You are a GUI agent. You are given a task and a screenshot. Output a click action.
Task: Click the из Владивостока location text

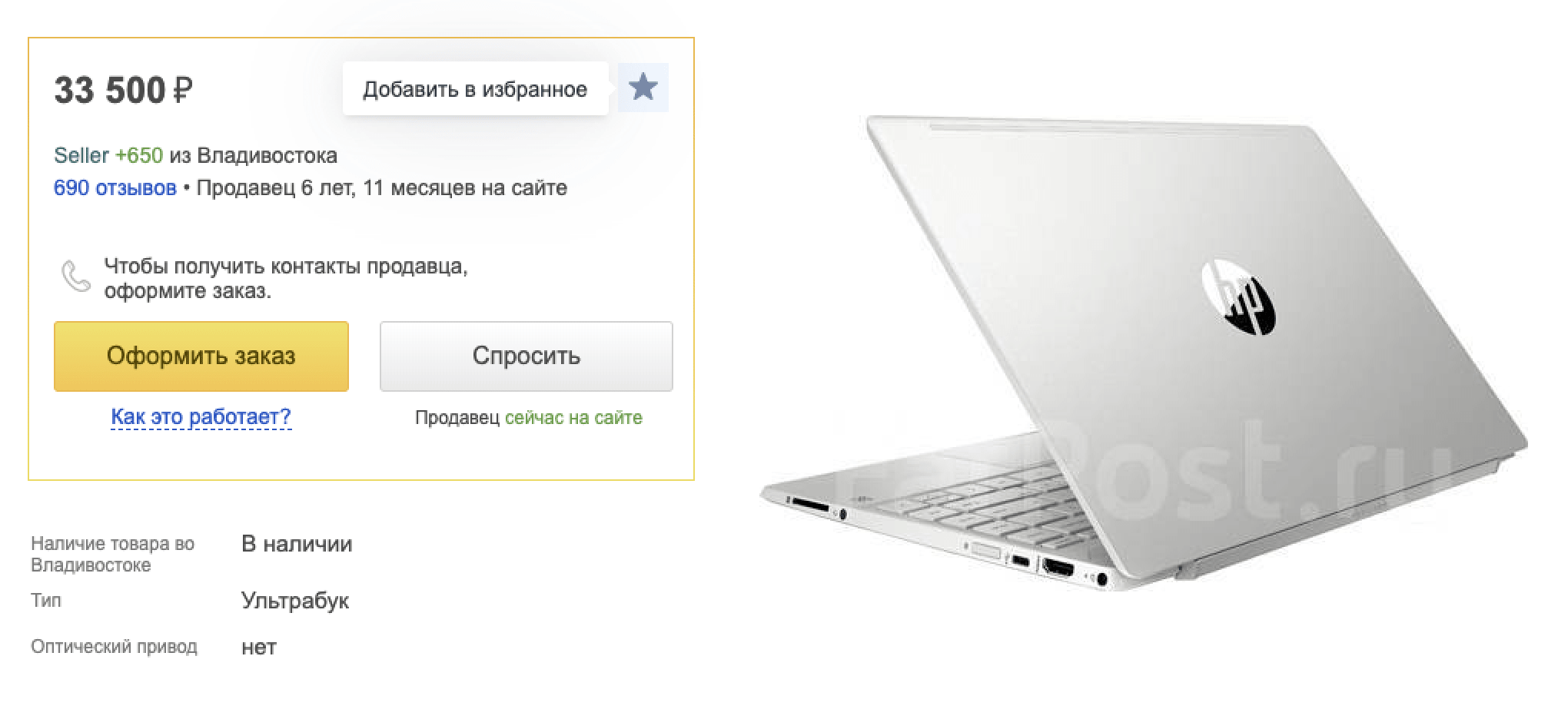(254, 156)
